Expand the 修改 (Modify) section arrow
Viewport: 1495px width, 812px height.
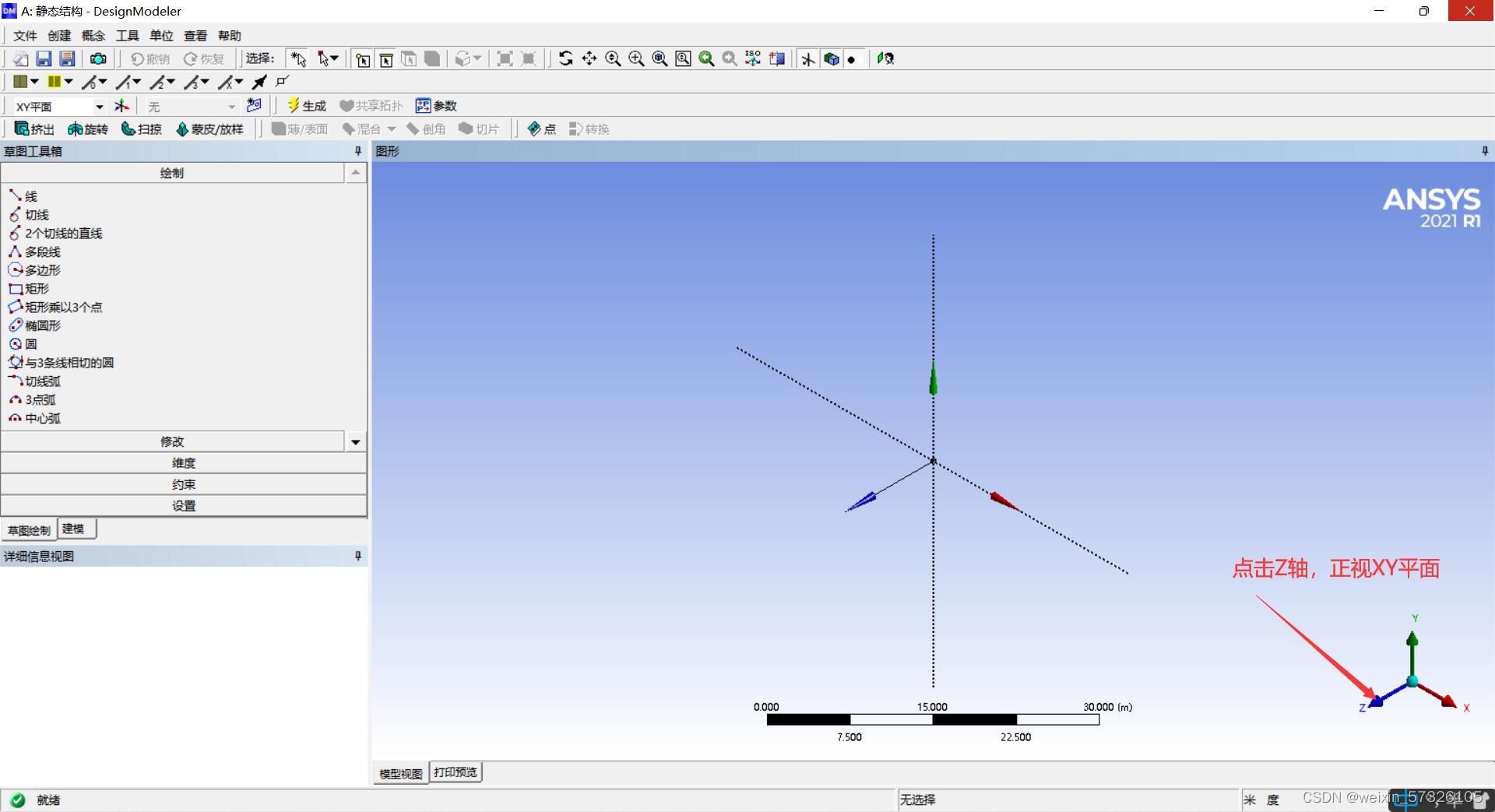click(x=355, y=442)
